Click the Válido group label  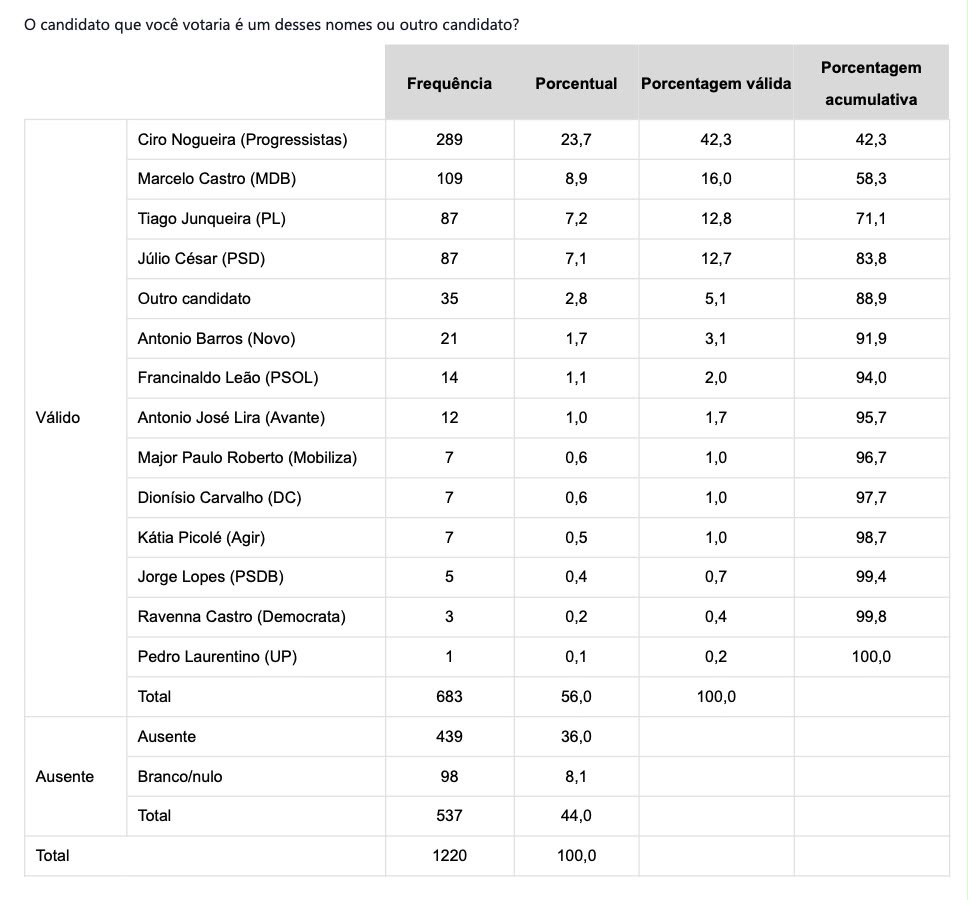(57, 418)
